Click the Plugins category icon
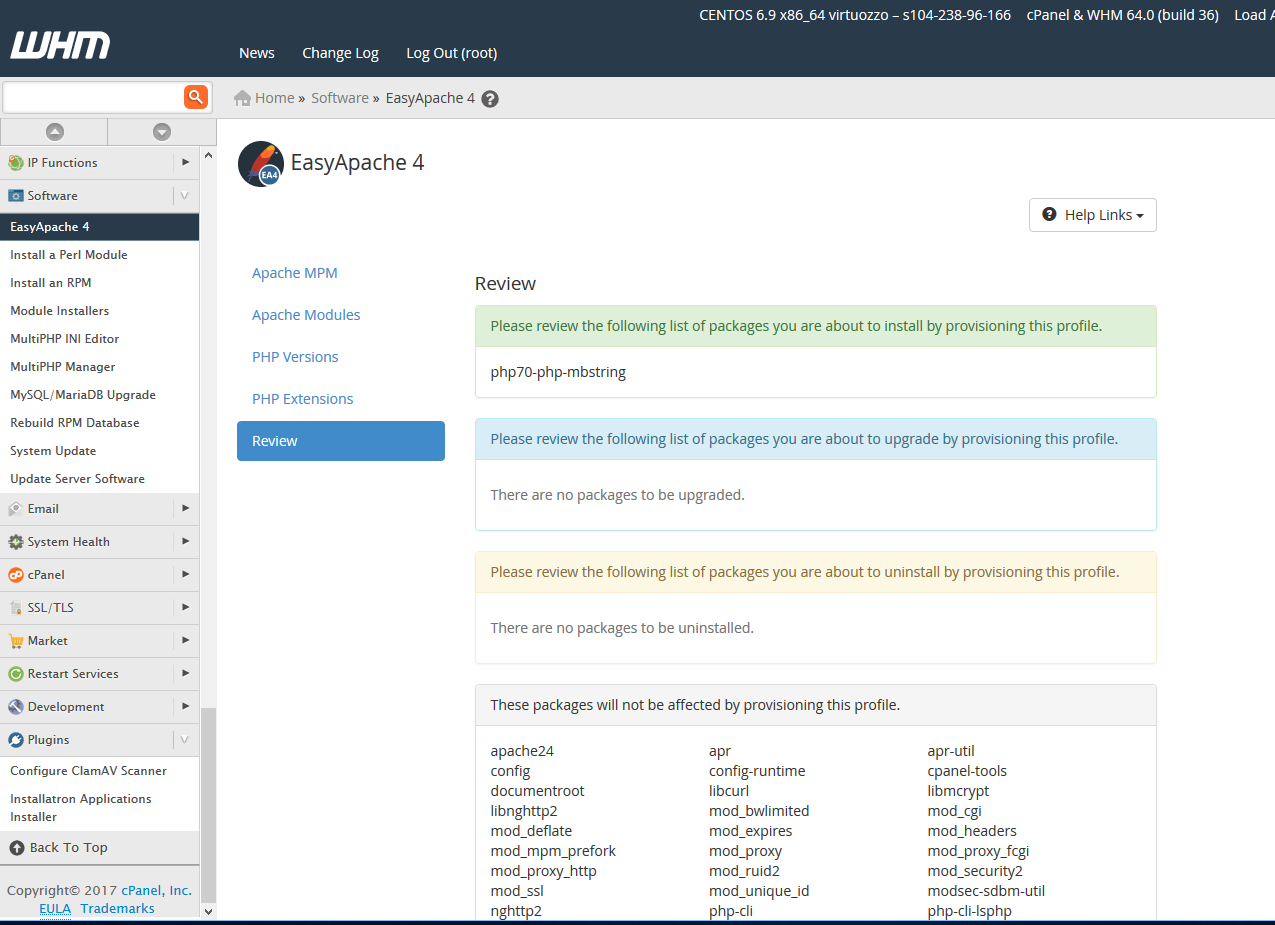Viewport: 1275px width, 925px height. [15, 740]
